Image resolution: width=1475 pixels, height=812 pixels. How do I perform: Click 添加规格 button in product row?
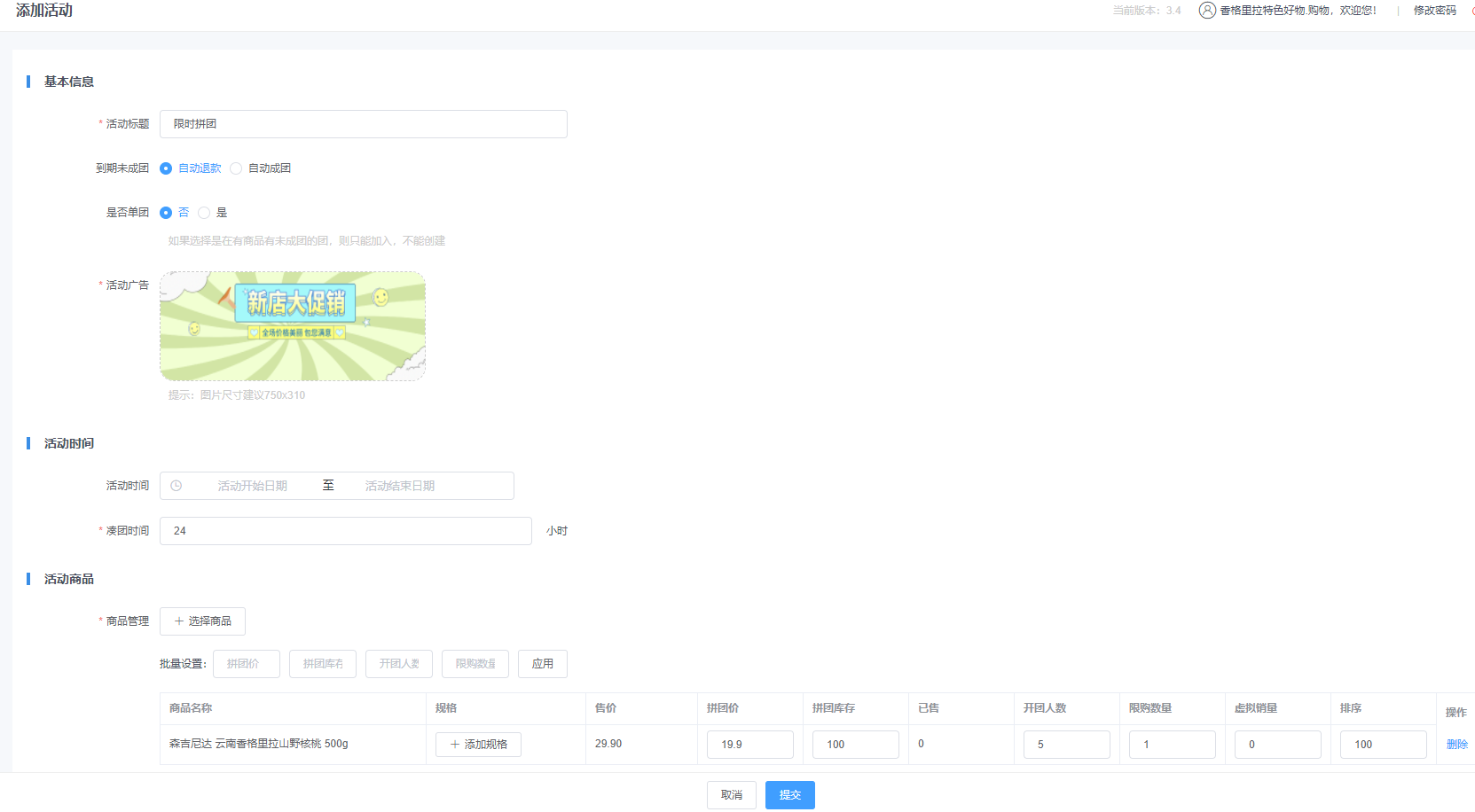coord(478,745)
